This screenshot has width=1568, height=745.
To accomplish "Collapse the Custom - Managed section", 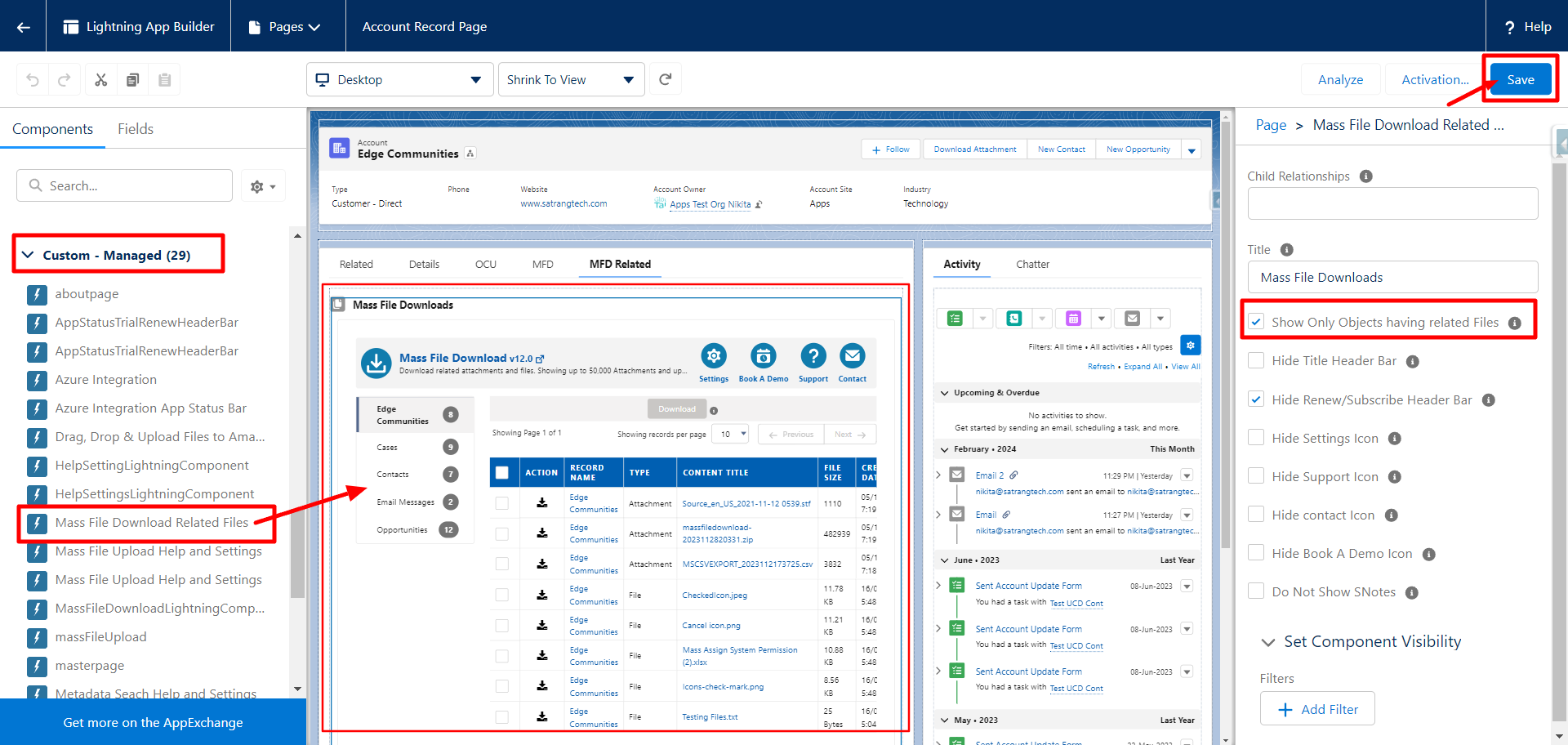I will pyautogui.click(x=28, y=255).
